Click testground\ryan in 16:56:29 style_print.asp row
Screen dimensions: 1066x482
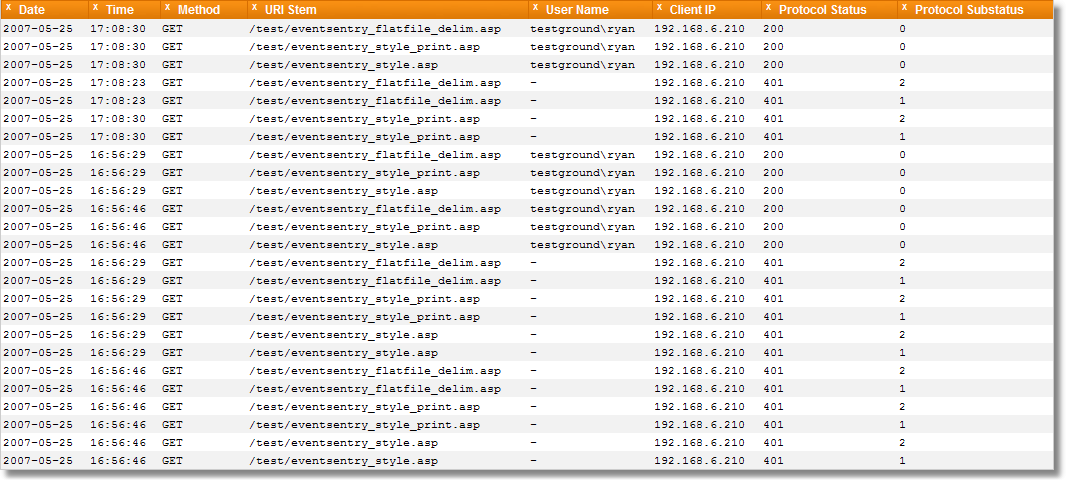tap(583, 173)
